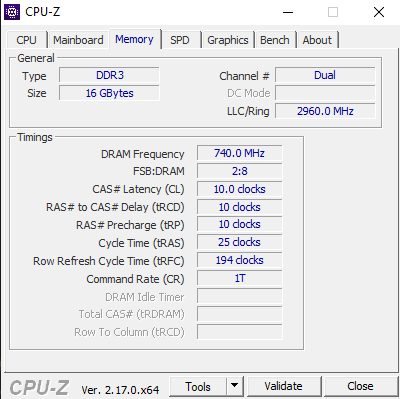The height and width of the screenshot is (399, 400).
Task: Click the LLC/Ring frequency field
Action: (325, 111)
